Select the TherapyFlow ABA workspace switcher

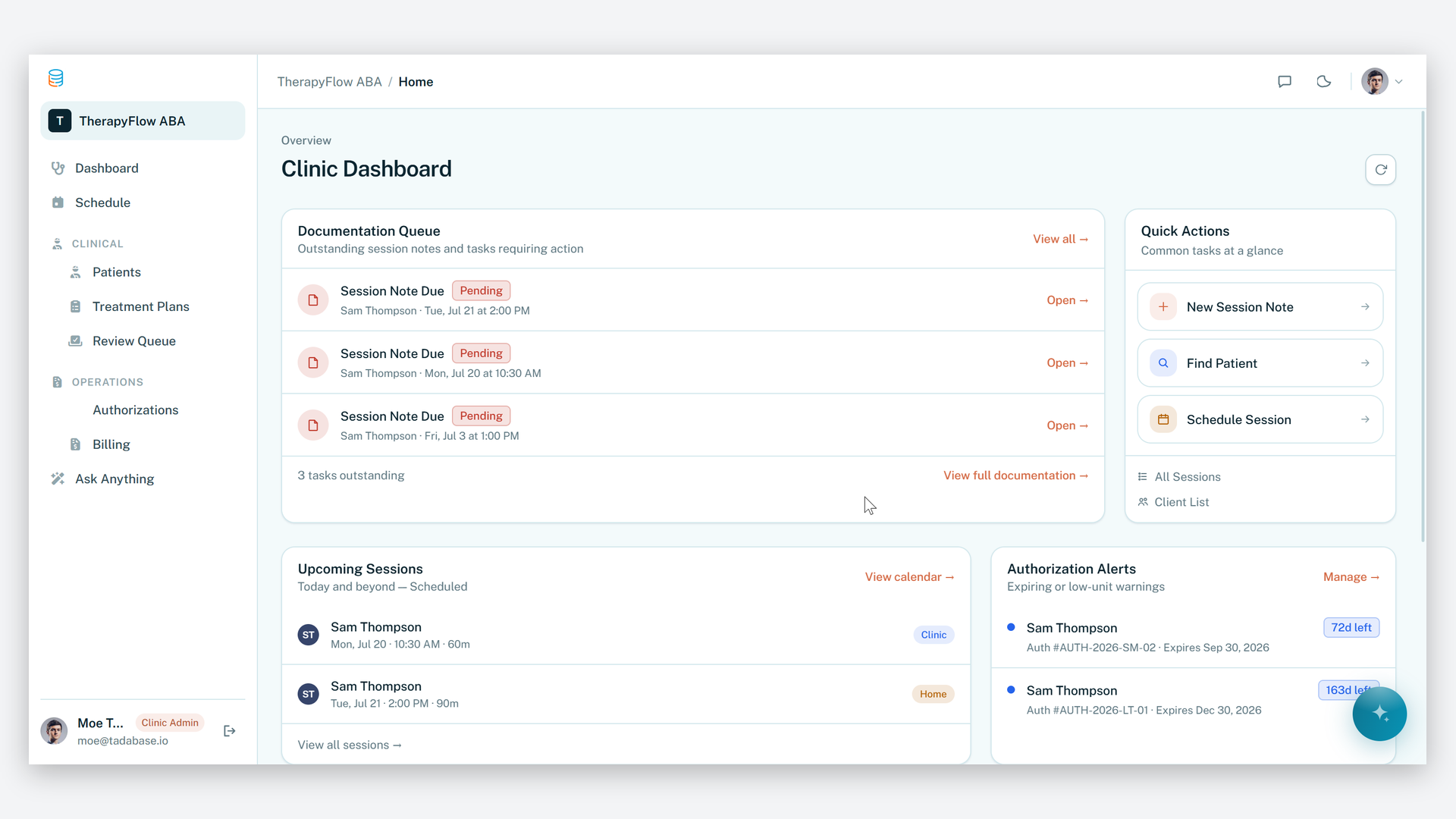pos(143,121)
